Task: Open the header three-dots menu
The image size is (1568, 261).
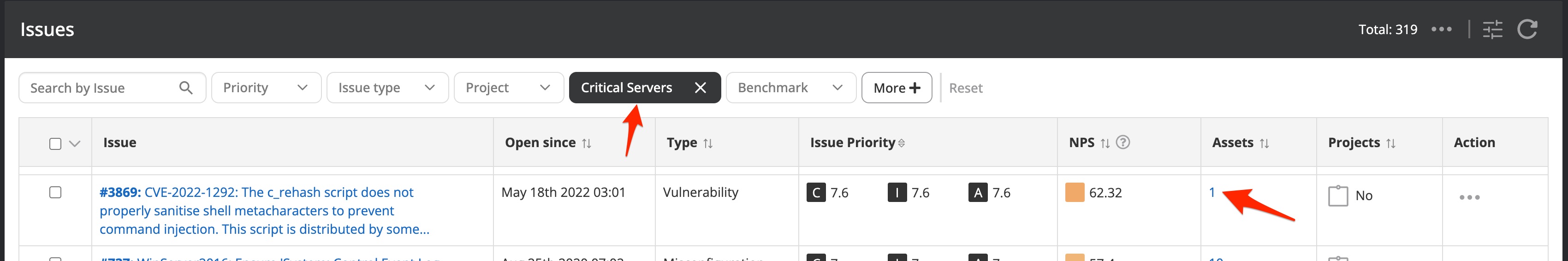Action: [1441, 29]
